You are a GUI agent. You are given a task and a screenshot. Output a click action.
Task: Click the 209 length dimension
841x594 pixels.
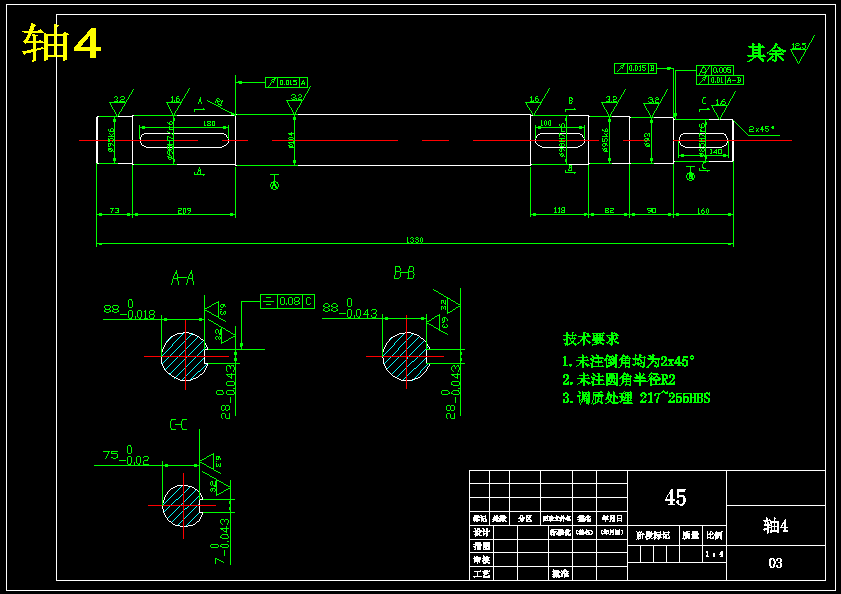184,210
